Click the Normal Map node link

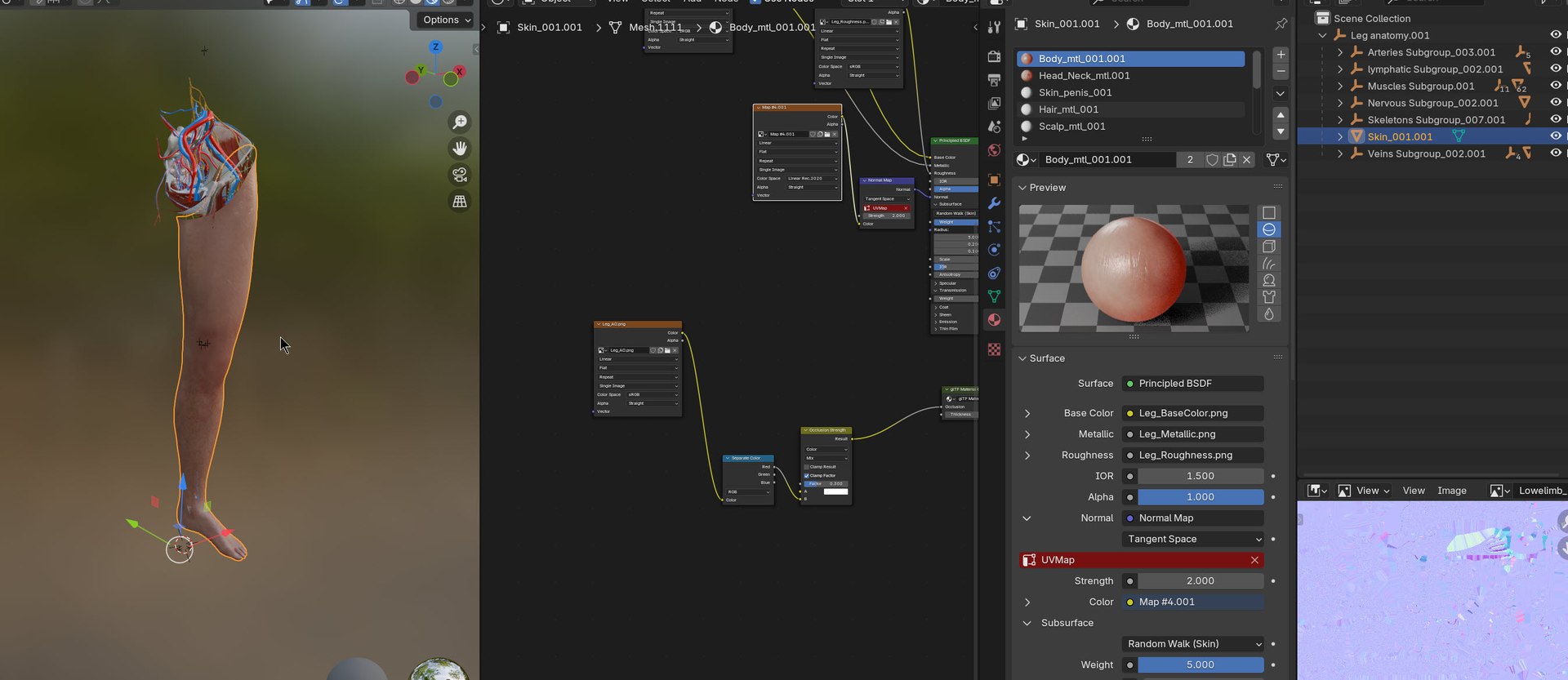[x=1193, y=518]
